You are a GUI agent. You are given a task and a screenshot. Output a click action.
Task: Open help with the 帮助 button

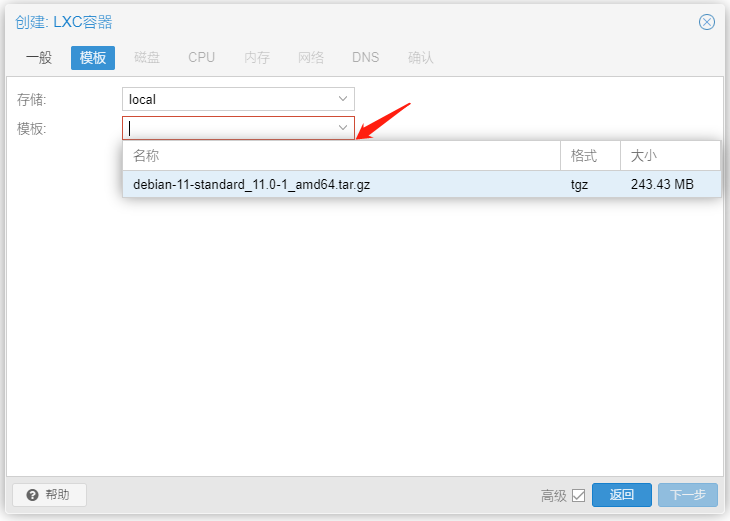click(x=49, y=495)
